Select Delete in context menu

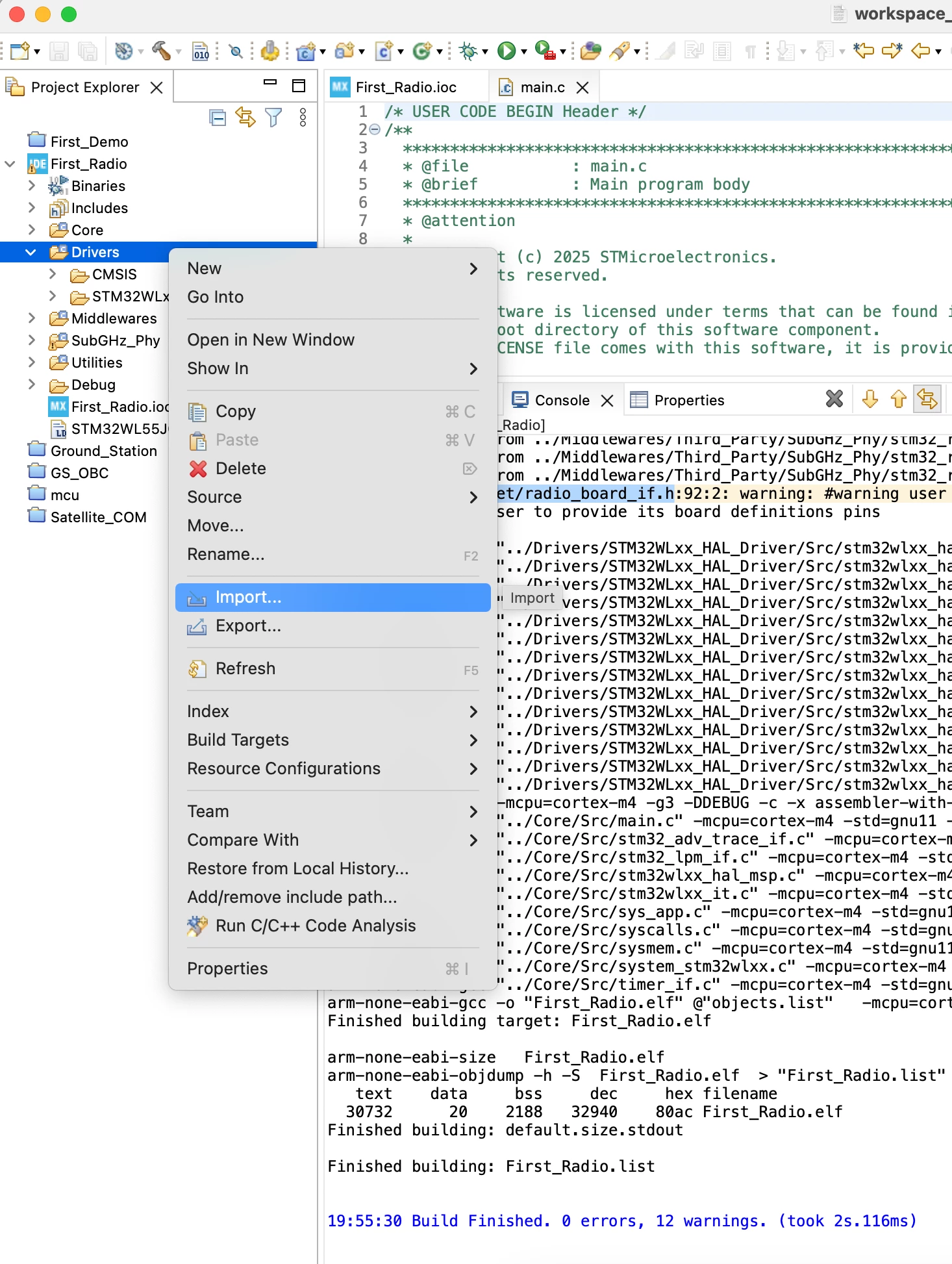click(x=332, y=468)
